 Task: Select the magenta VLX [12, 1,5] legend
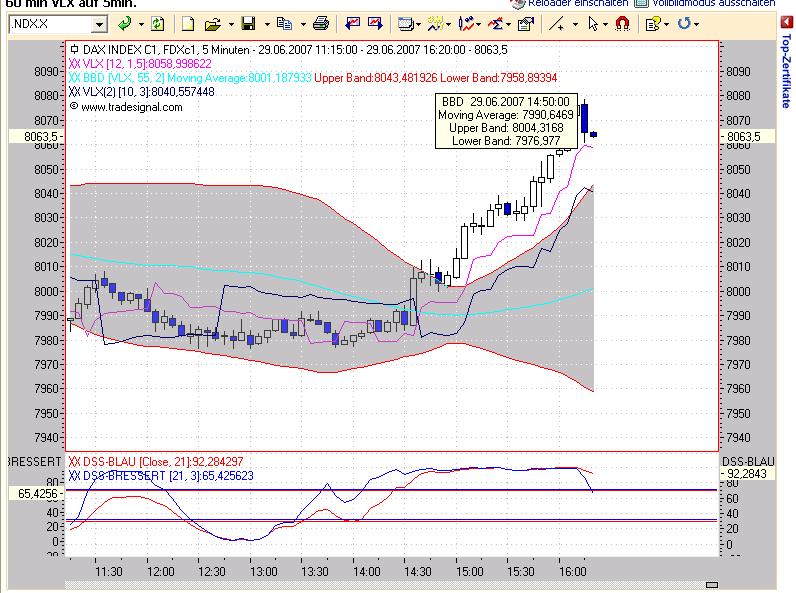coord(140,63)
